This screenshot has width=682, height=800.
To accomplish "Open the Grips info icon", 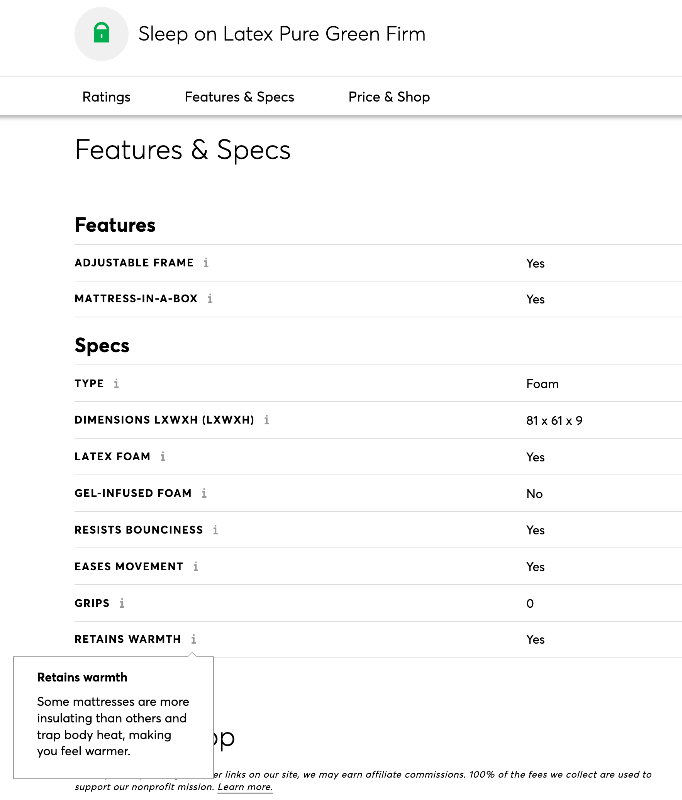I will pos(122,603).
